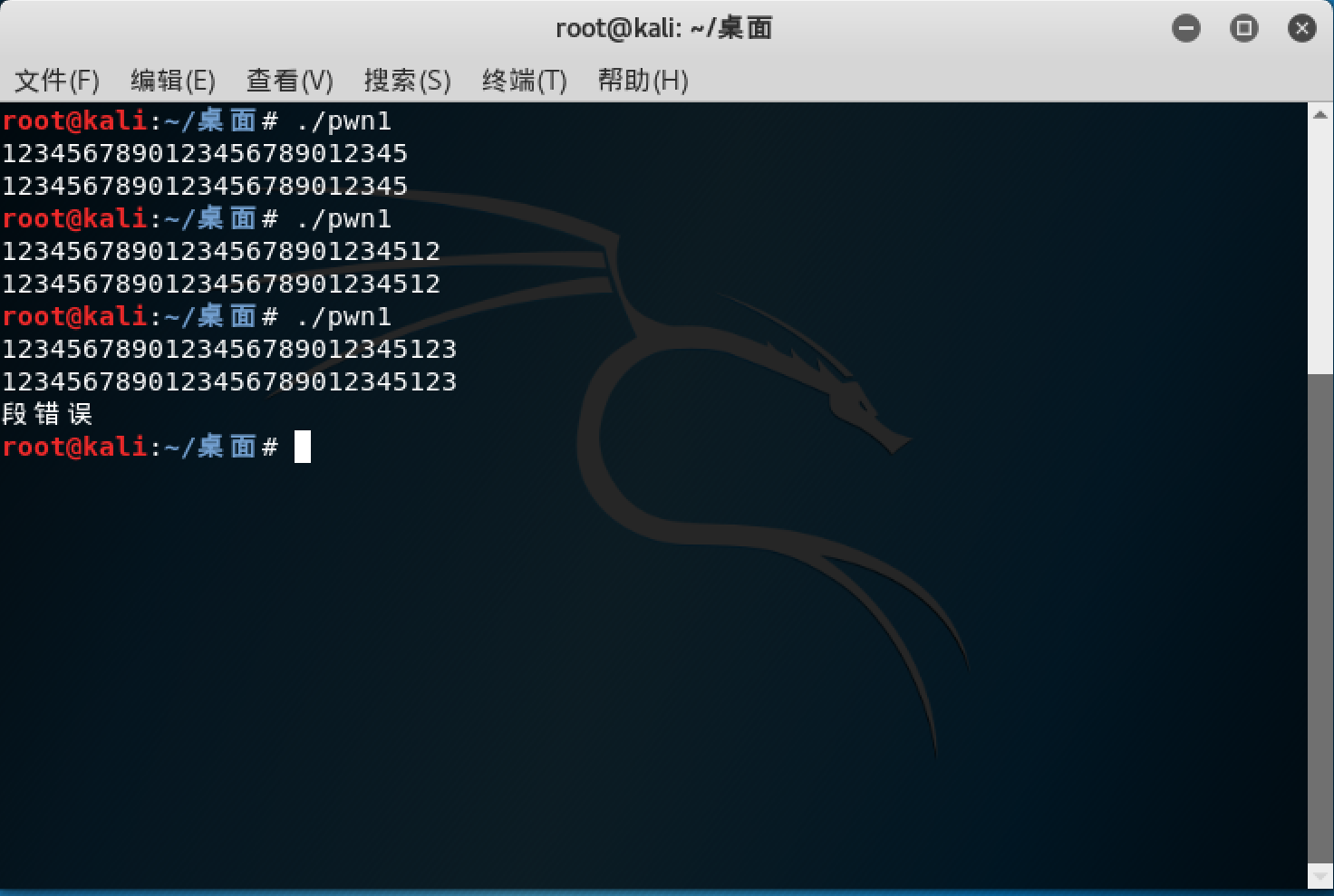Screen dimensions: 1334x896
Task: Open the 查看(V) menu
Action: pyautogui.click(x=290, y=81)
